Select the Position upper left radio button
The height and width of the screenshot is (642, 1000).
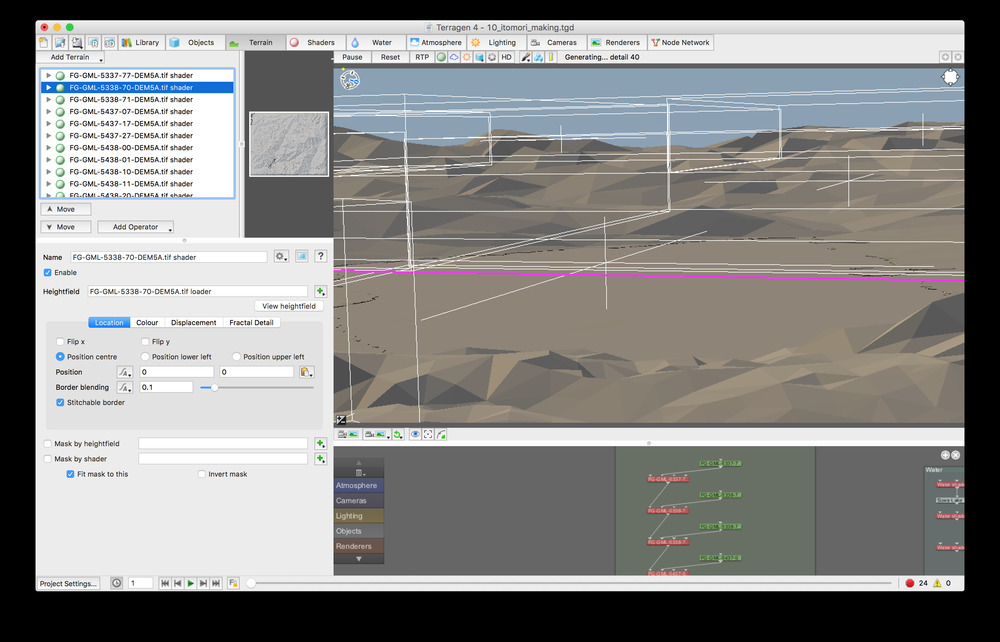(x=236, y=356)
